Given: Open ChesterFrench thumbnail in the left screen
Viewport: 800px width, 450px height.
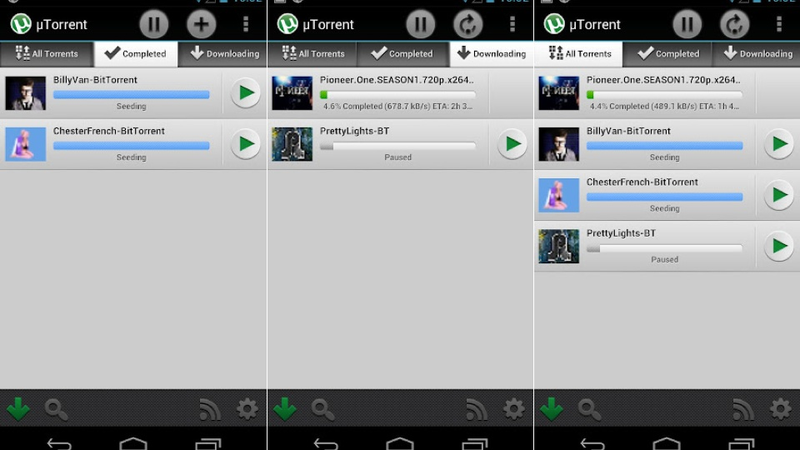Looking at the screenshot, I should pyautogui.click(x=26, y=144).
